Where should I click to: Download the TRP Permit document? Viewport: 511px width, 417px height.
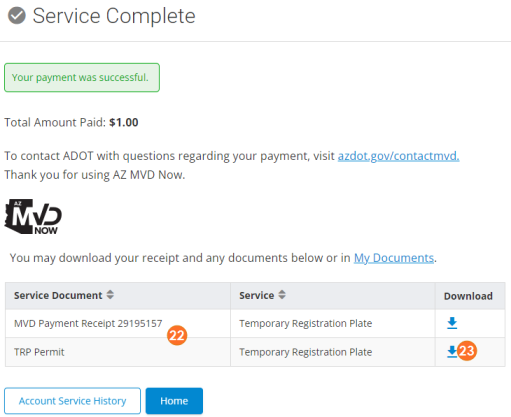(452, 352)
